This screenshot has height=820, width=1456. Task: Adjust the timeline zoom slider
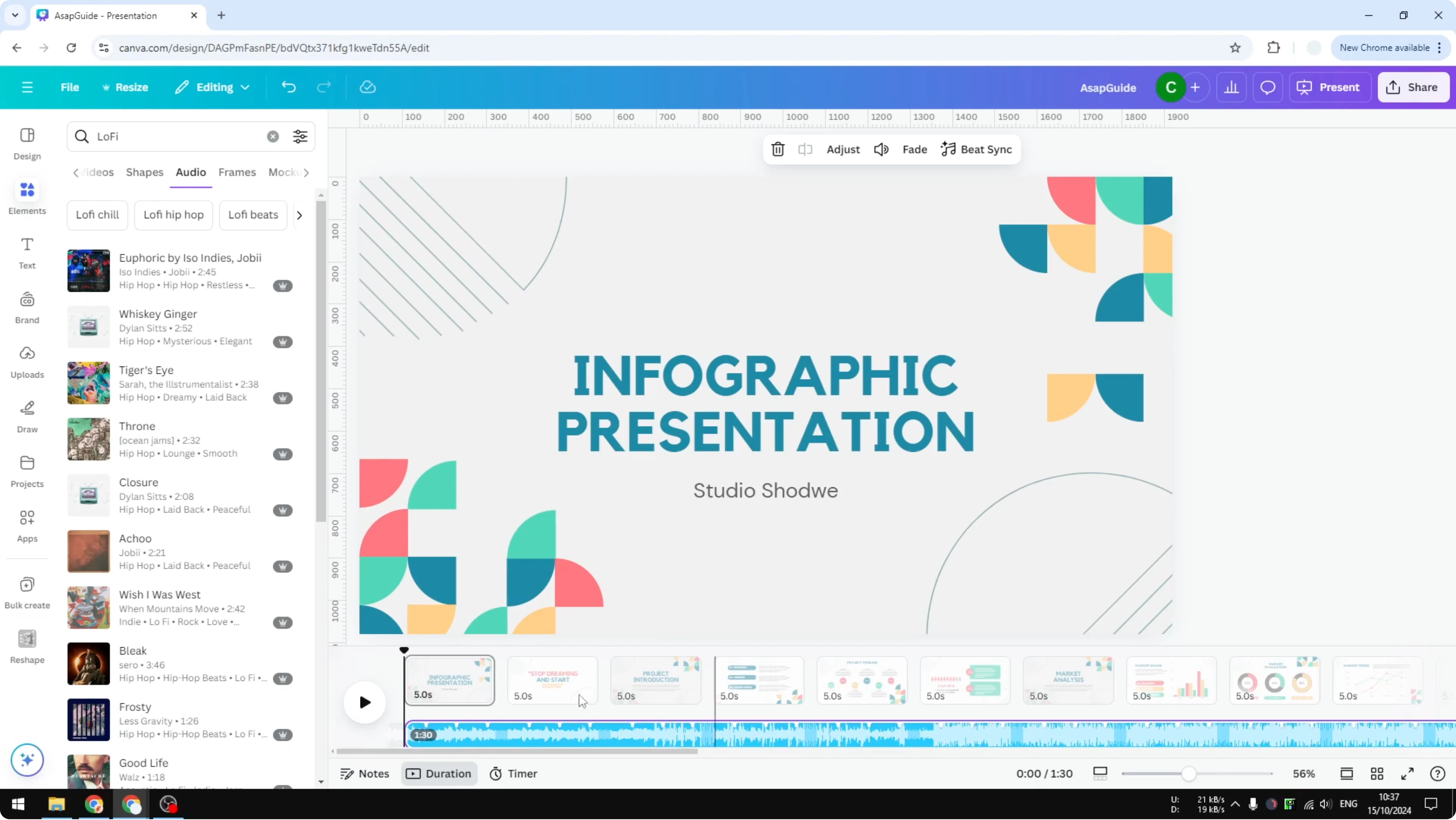pos(1190,774)
